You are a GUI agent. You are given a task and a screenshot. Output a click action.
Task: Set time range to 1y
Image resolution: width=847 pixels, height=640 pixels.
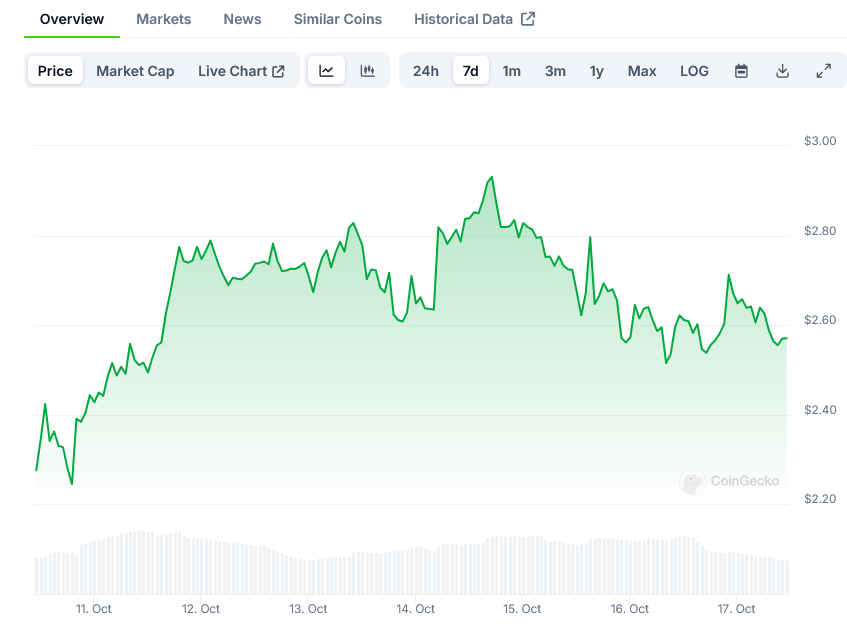[x=596, y=71]
